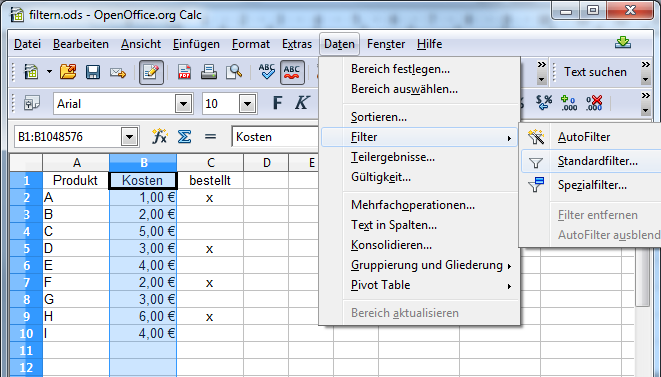
Task: Toggle AutoSpellcheck icon
Action: pyautogui.click(x=292, y=72)
